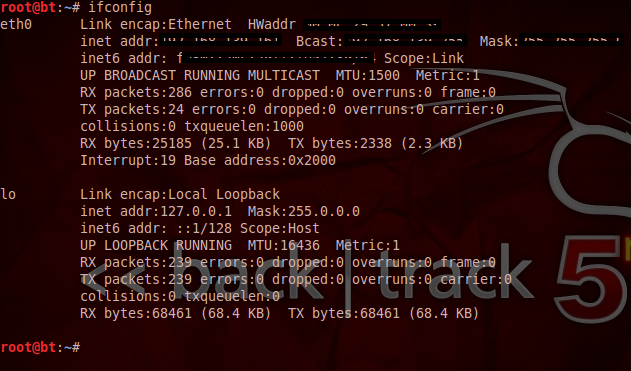Image resolution: width=631 pixels, height=371 pixels.
Task: Click the 'MTU:1500' value
Action: 368,75
